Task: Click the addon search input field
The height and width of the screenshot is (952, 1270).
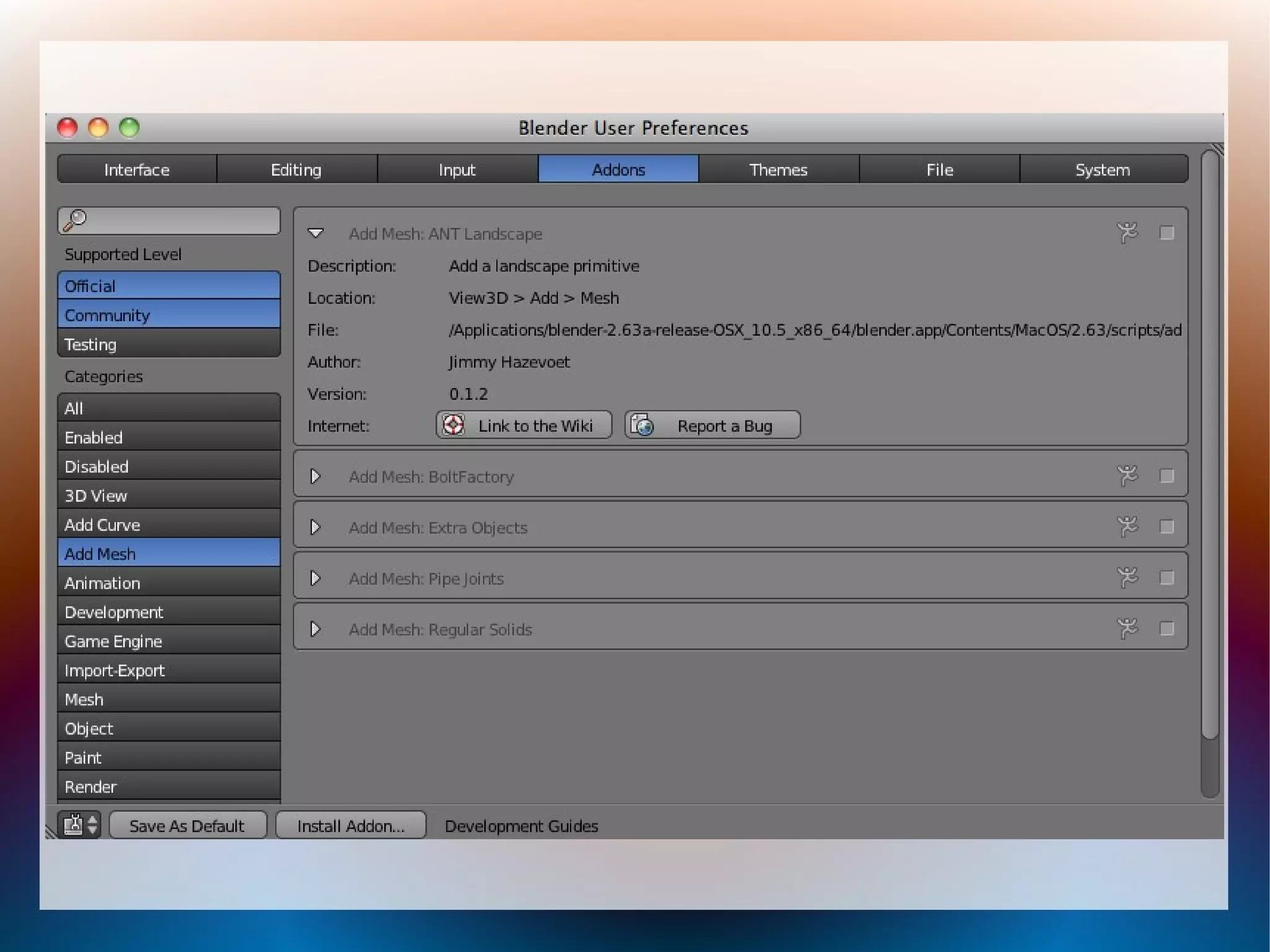Action: point(169,220)
